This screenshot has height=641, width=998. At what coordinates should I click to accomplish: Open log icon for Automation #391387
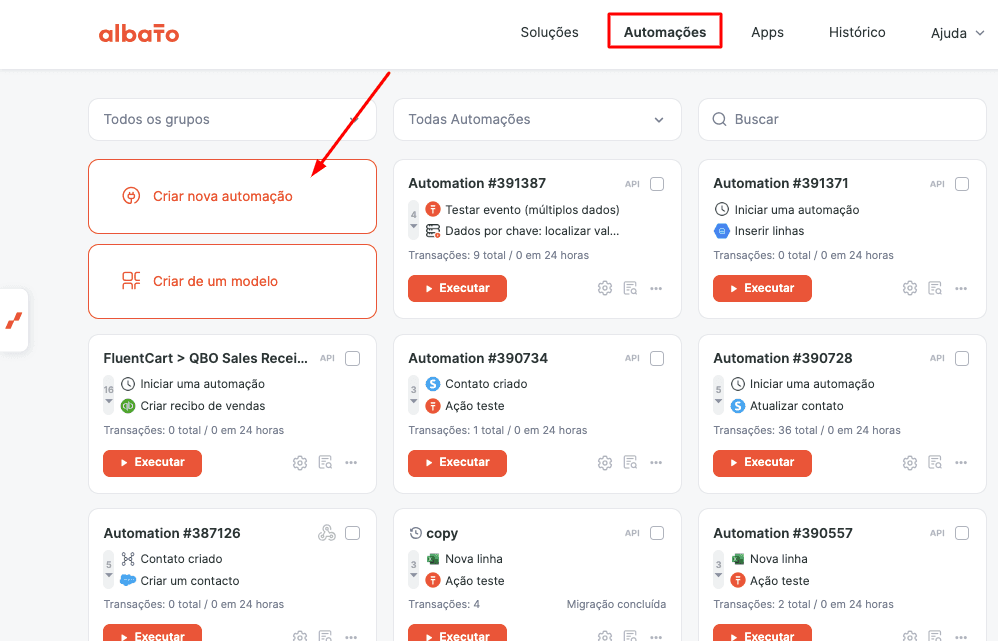(x=630, y=288)
